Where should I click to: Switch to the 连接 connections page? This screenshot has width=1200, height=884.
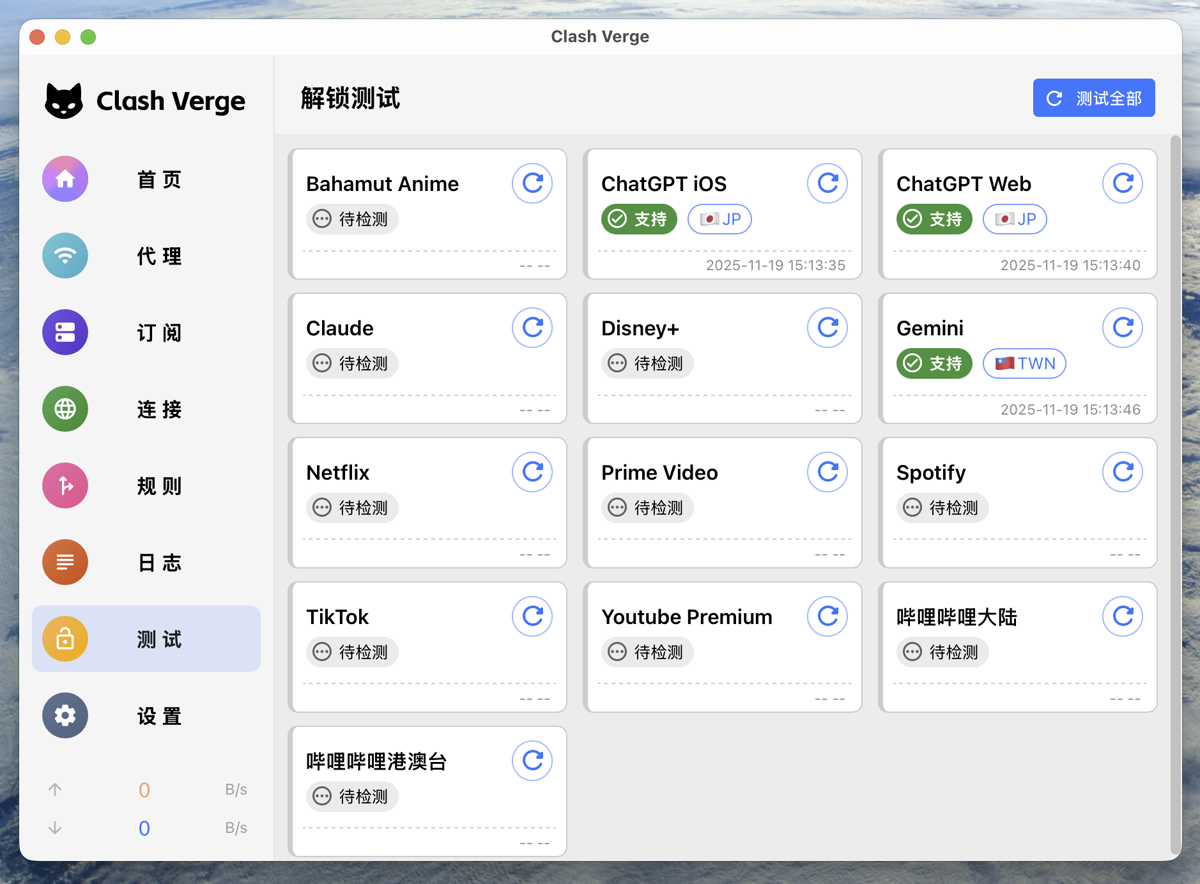[146, 409]
